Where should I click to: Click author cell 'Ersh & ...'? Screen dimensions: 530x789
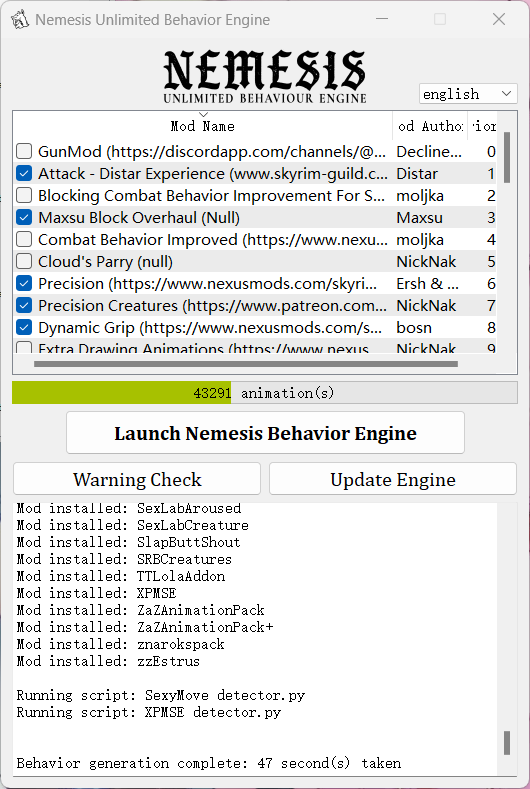[x=427, y=283]
